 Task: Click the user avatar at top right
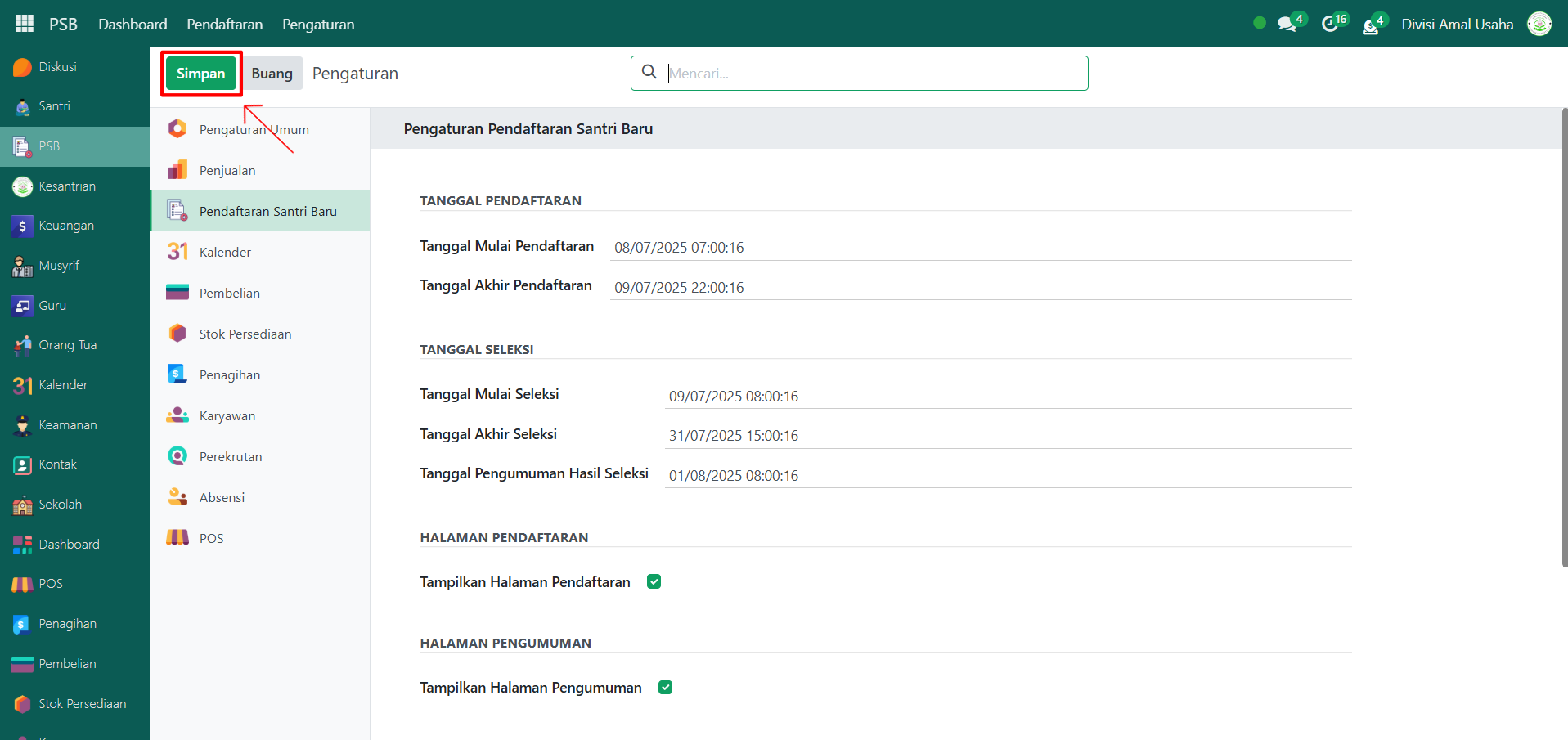coord(1539,24)
